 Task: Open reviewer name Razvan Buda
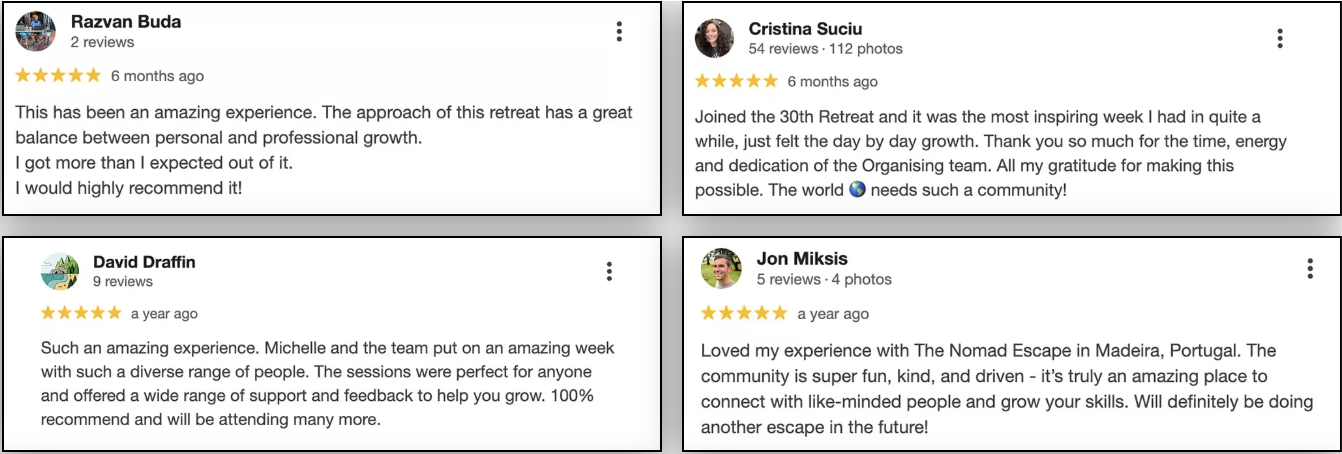point(126,21)
